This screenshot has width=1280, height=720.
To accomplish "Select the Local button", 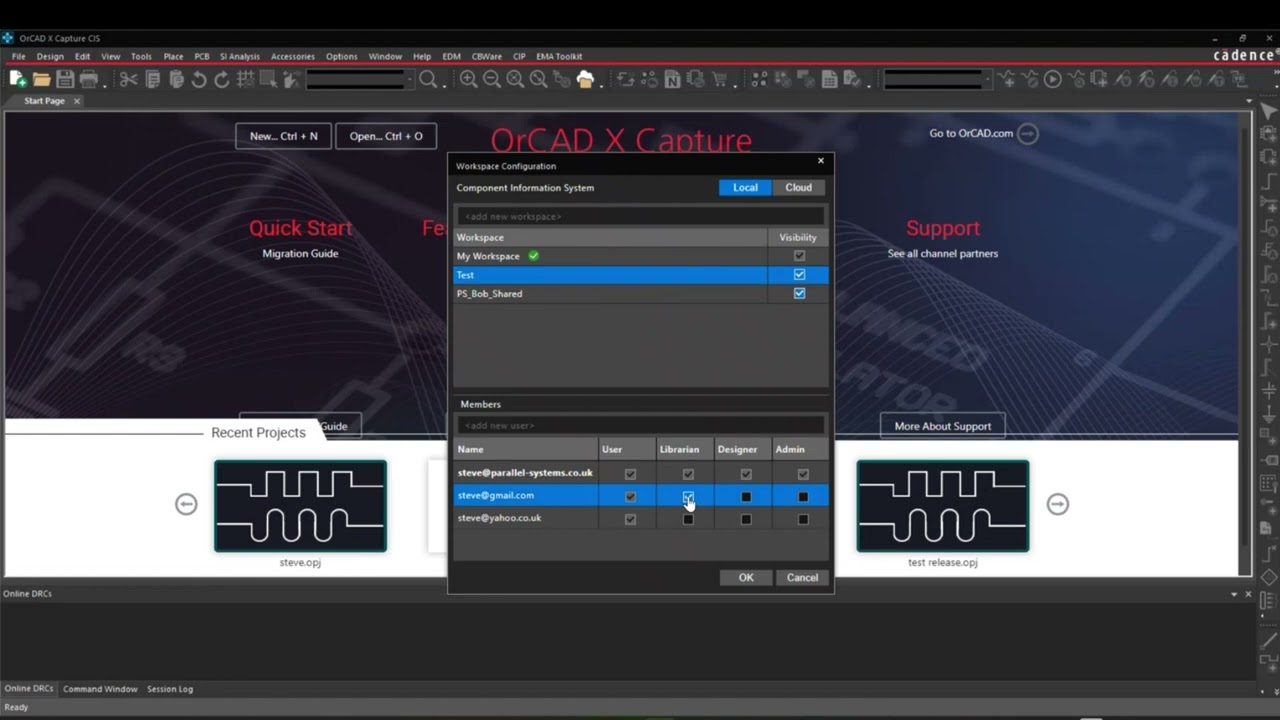I will click(745, 188).
